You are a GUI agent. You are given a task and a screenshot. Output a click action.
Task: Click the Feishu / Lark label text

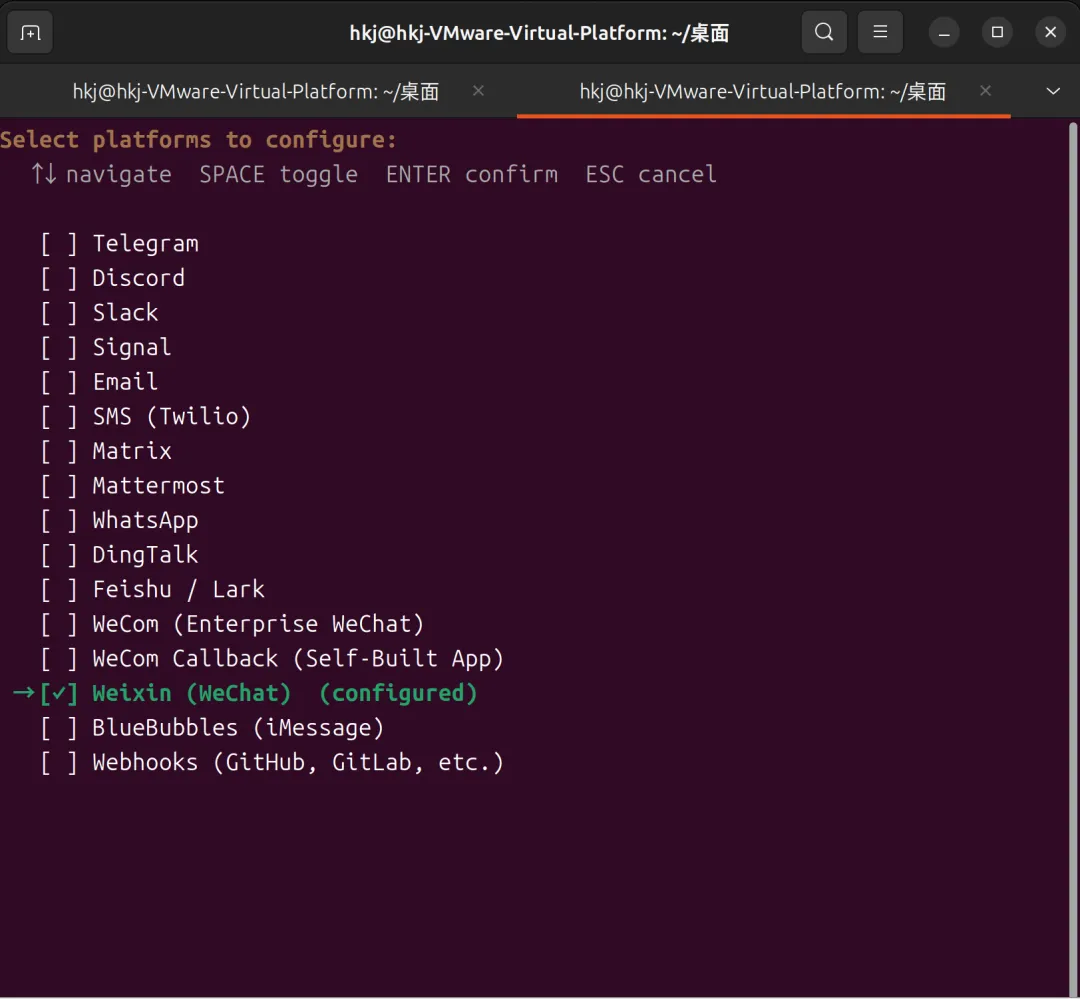coord(178,590)
